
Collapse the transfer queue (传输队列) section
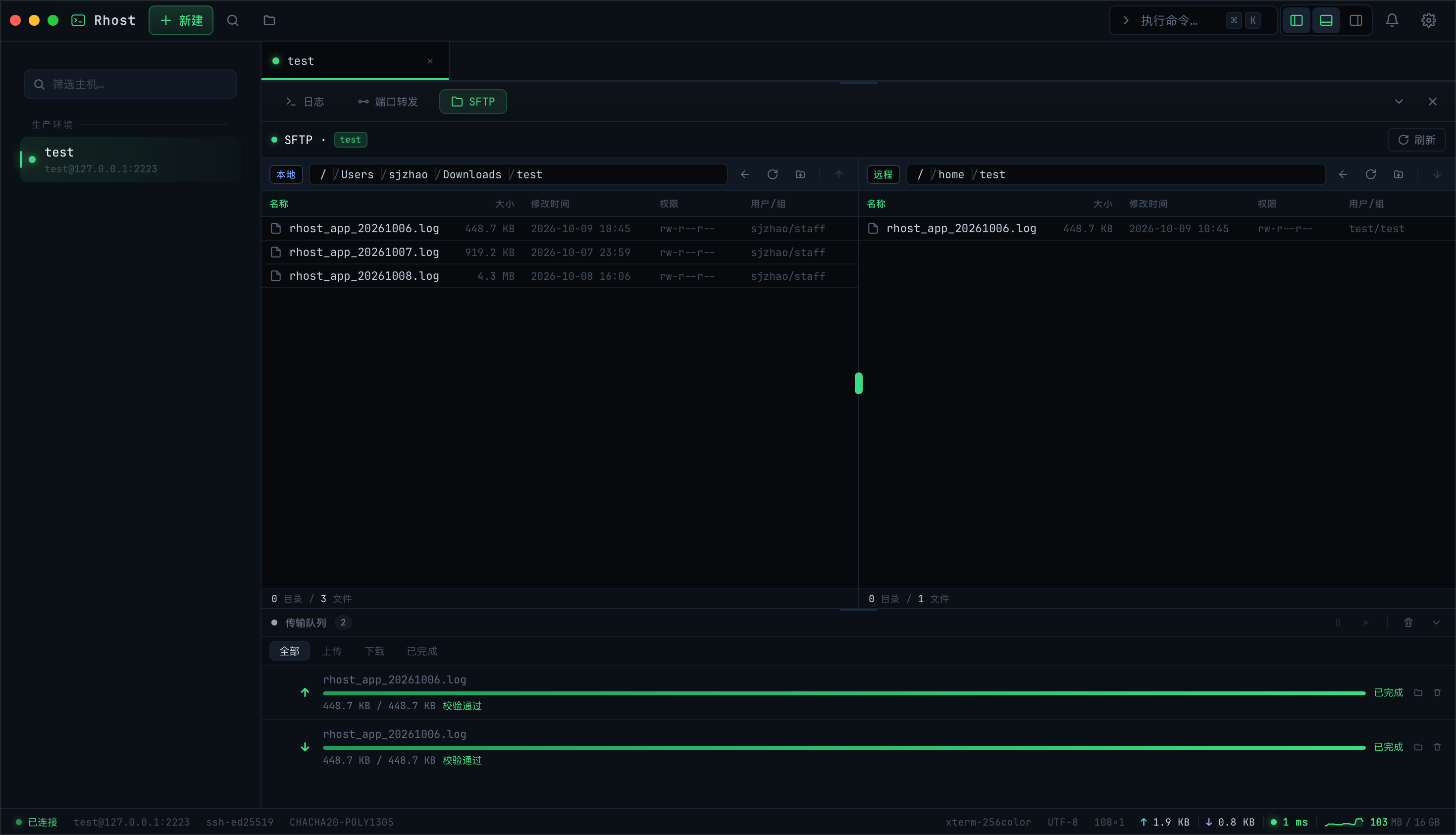point(1436,622)
